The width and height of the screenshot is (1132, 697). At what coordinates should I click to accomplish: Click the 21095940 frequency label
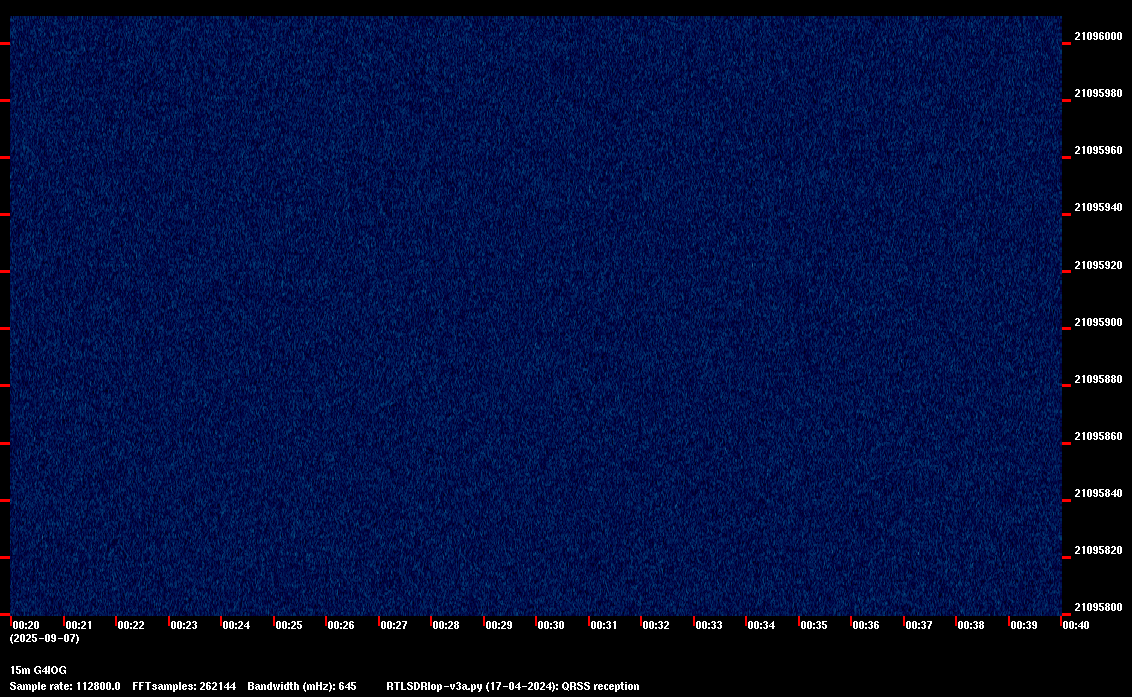click(1098, 207)
